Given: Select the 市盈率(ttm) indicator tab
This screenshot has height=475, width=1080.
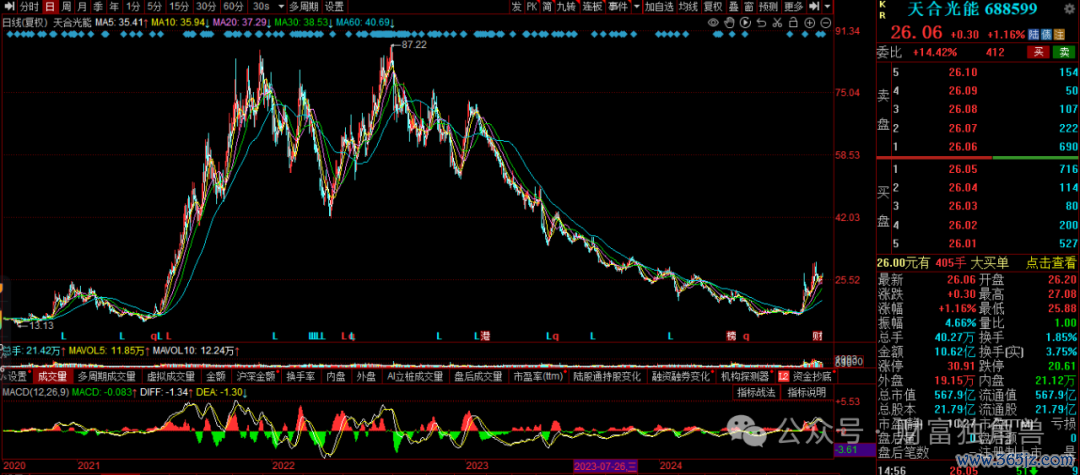Looking at the screenshot, I should 538,377.
